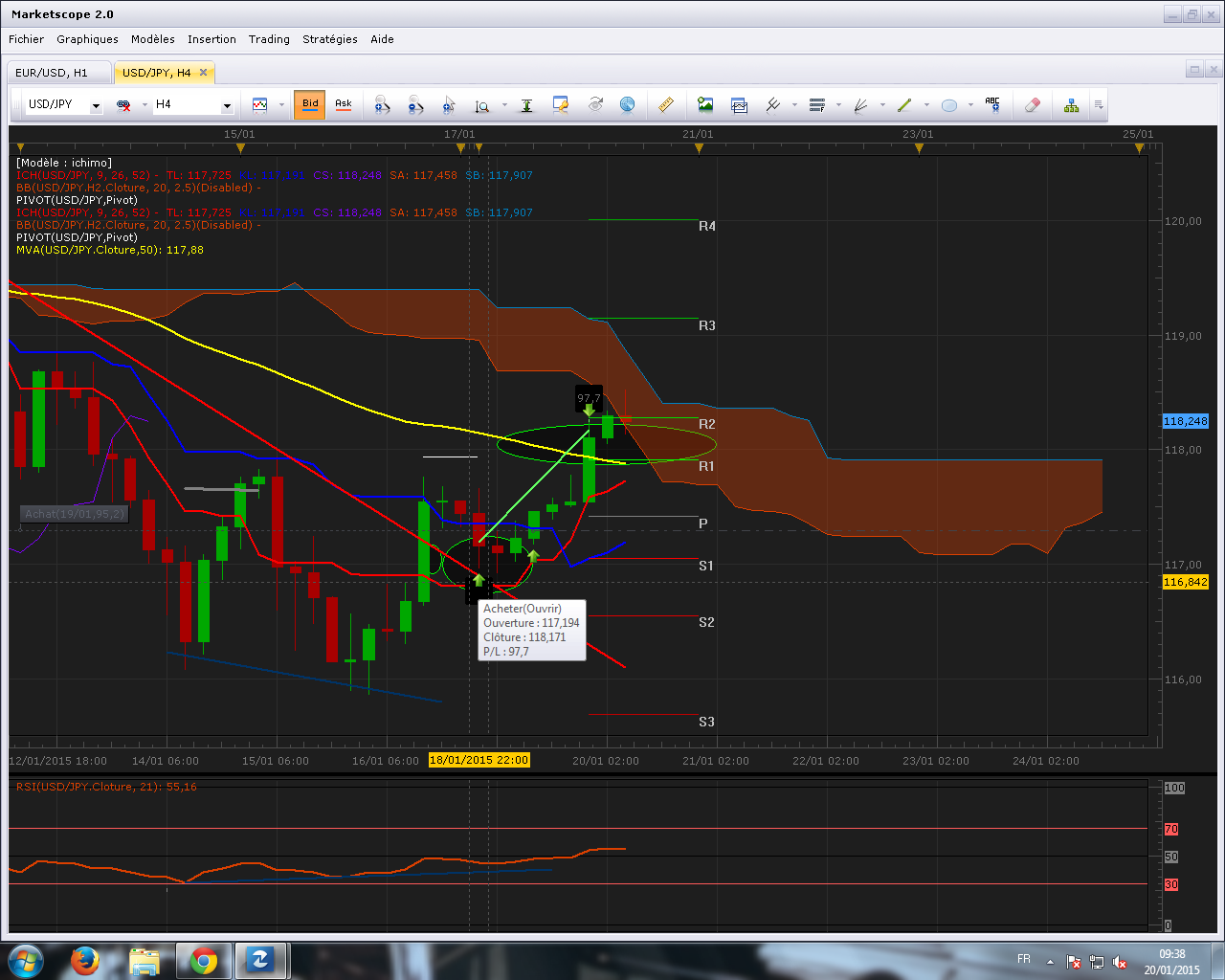Click the Windows Start button
This screenshot has width=1225, height=980.
click(x=24, y=960)
